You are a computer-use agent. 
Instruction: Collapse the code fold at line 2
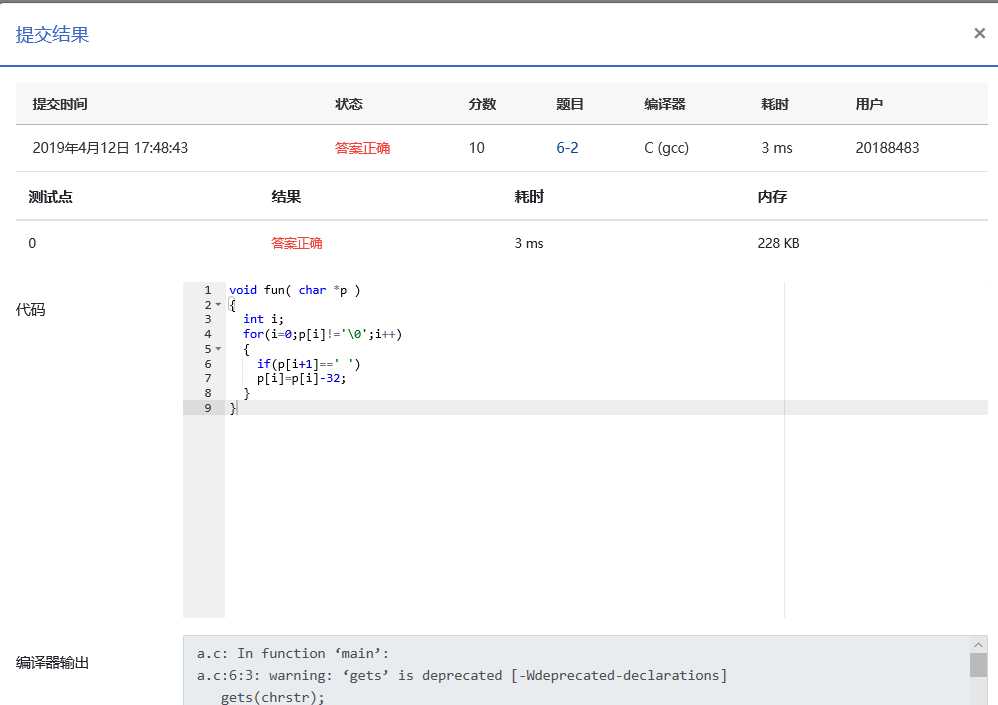pos(218,304)
